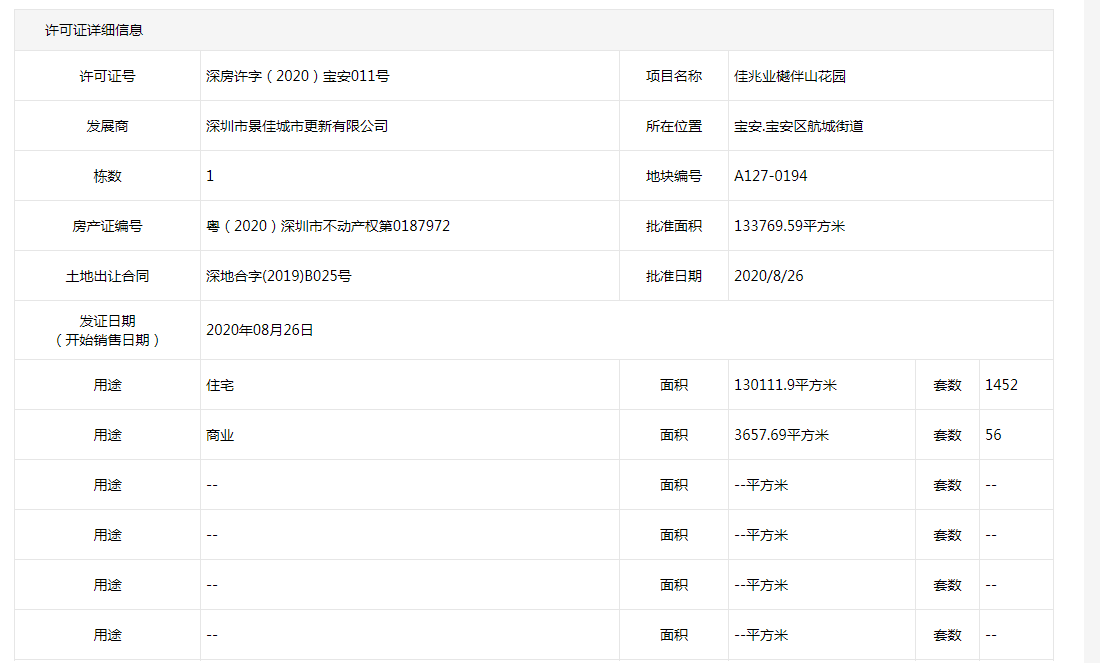
Task: Select the 栋数 value 1
Action: 210,175
